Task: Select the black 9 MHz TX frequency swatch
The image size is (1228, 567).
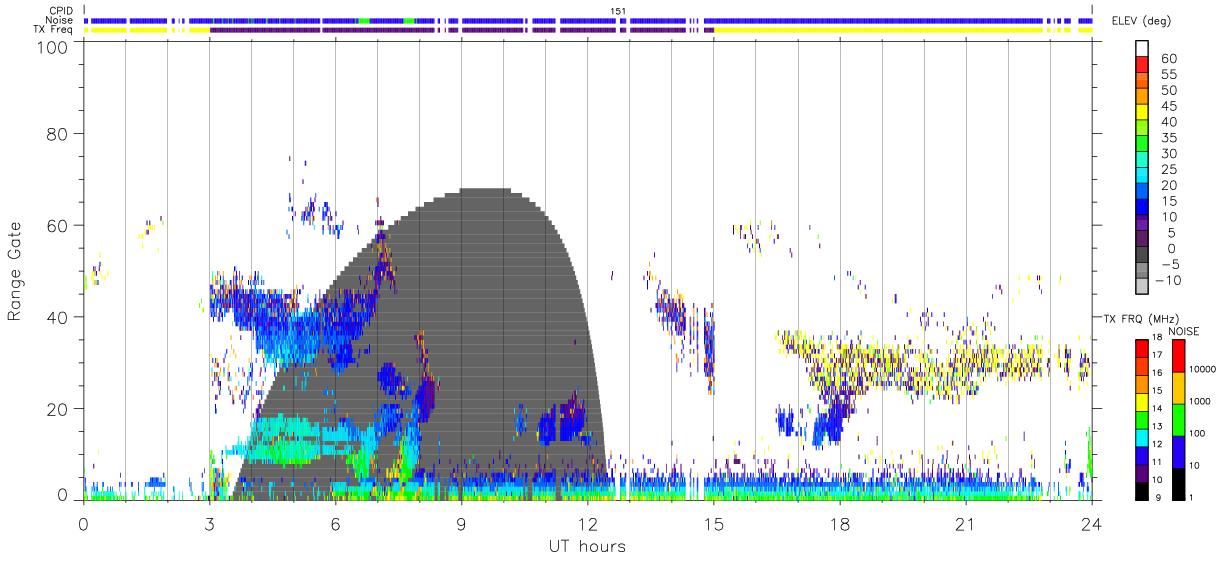Action: [1142, 490]
